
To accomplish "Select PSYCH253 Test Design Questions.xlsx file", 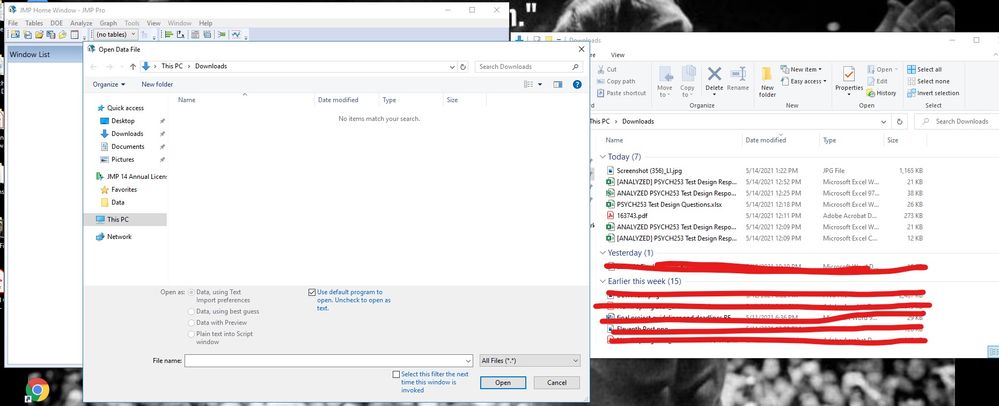I will point(671,204).
